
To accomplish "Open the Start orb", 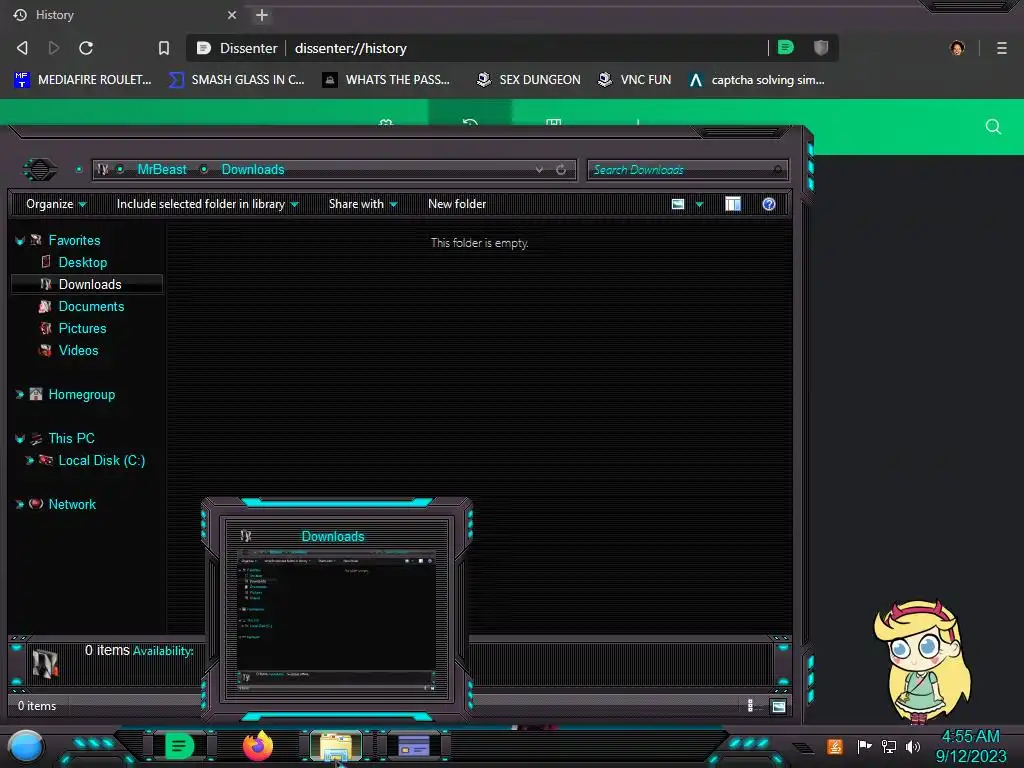I will (x=26, y=746).
